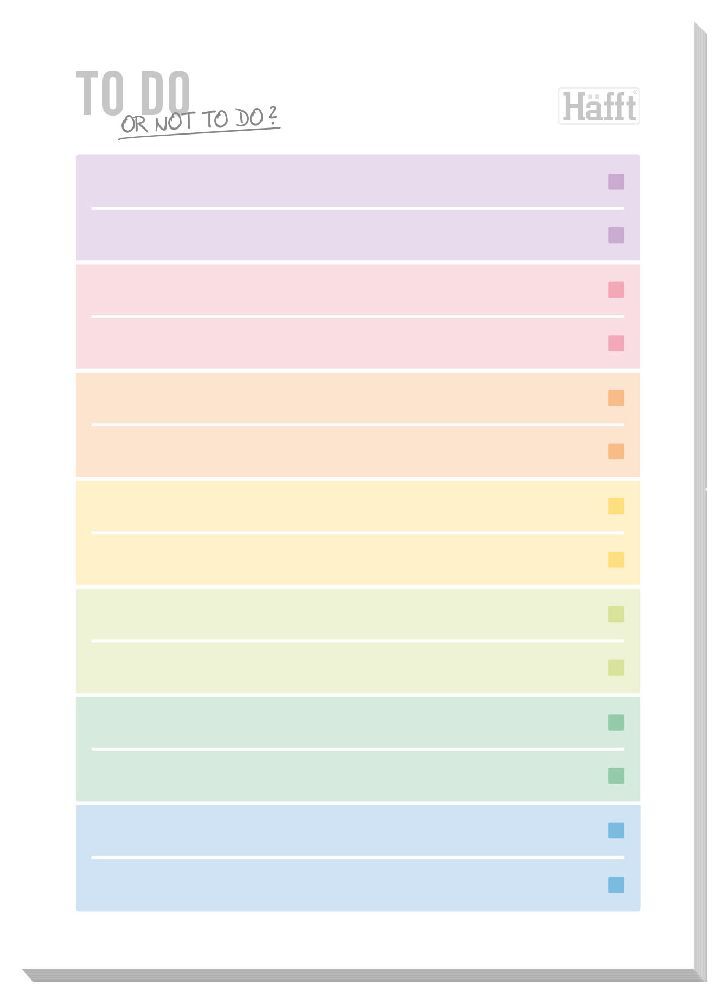Select the upper yellow checkbox
Screen dimensions: 727x1000
coord(615,506)
